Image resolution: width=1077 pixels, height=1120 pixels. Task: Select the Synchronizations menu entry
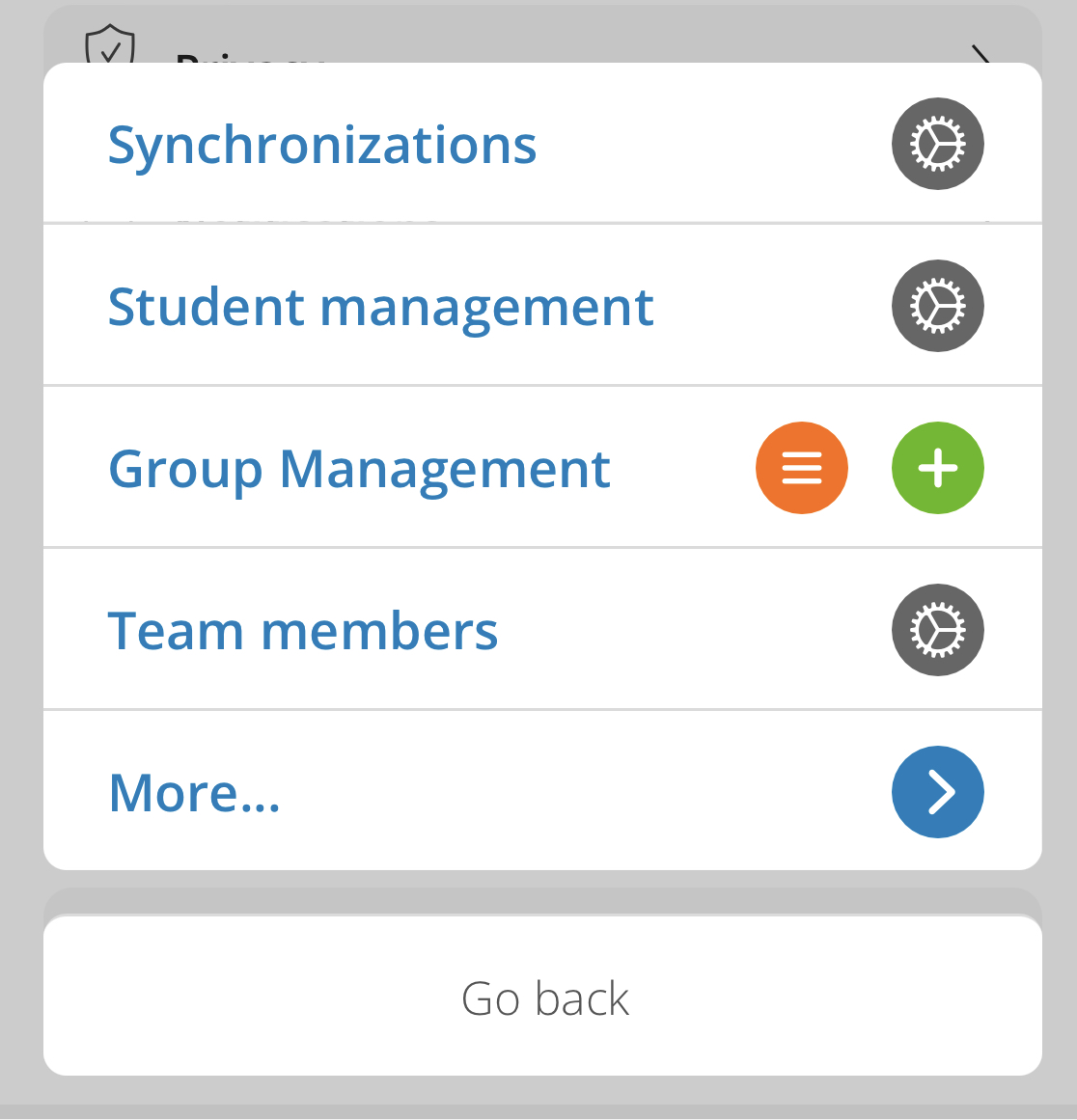[x=542, y=143]
